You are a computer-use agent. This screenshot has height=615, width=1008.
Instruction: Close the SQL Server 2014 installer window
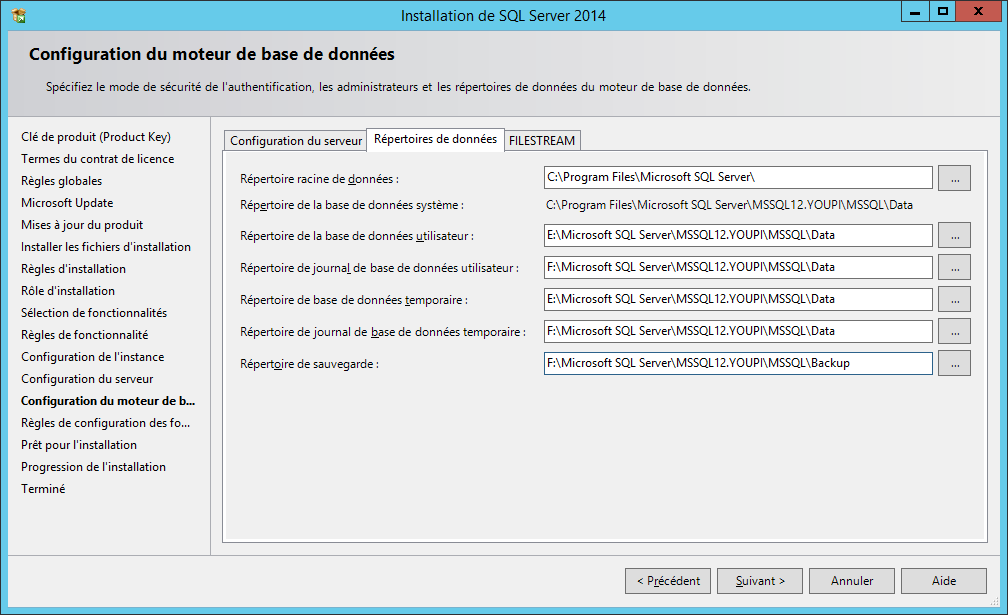pyautogui.click(x=978, y=12)
